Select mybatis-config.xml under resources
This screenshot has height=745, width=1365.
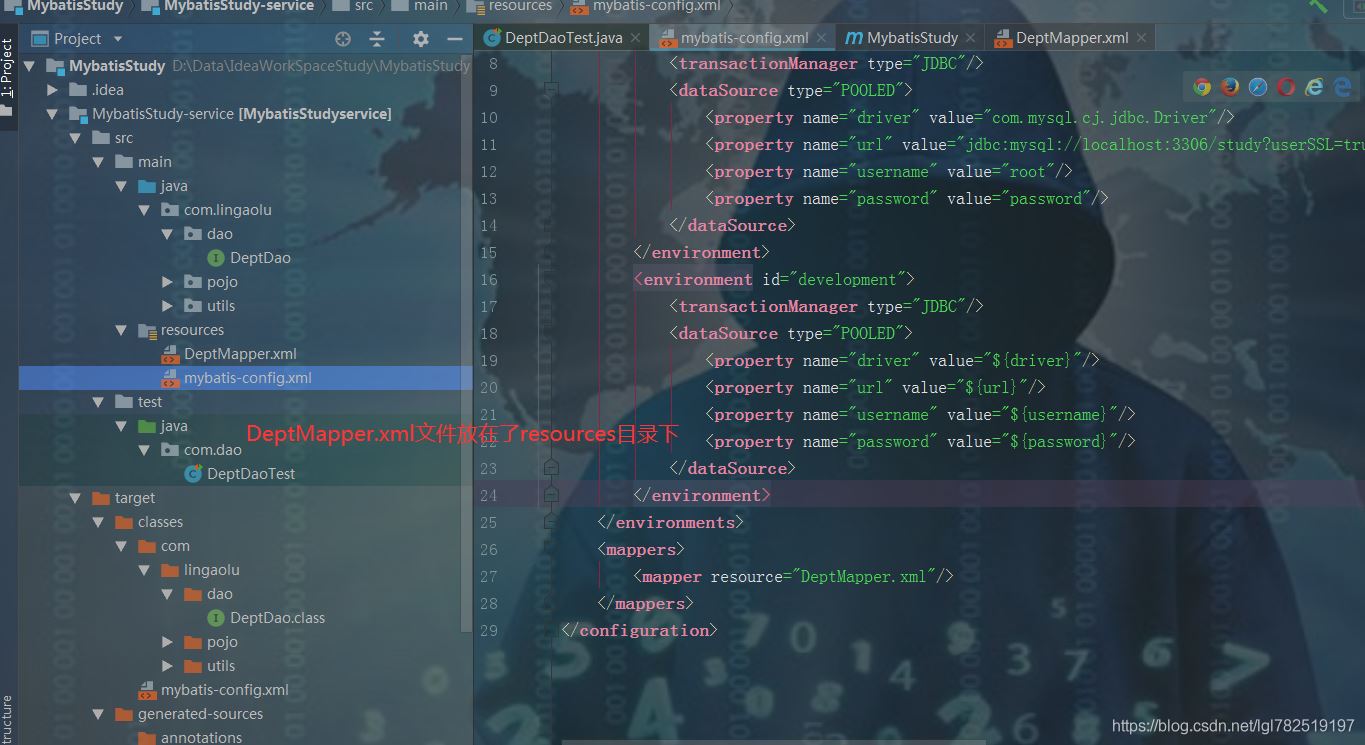(248, 378)
